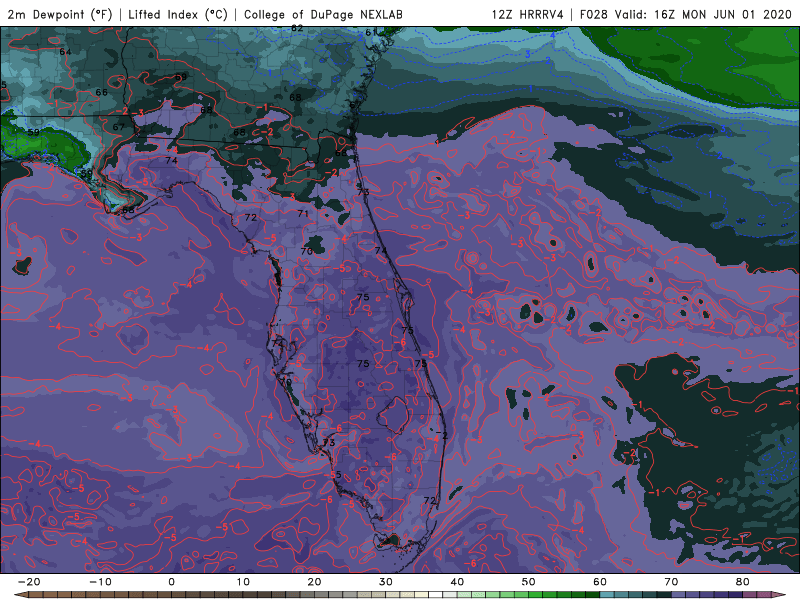Select the "12Z HRRRV4" model run label
This screenshot has height=600, width=800.
(528, 14)
